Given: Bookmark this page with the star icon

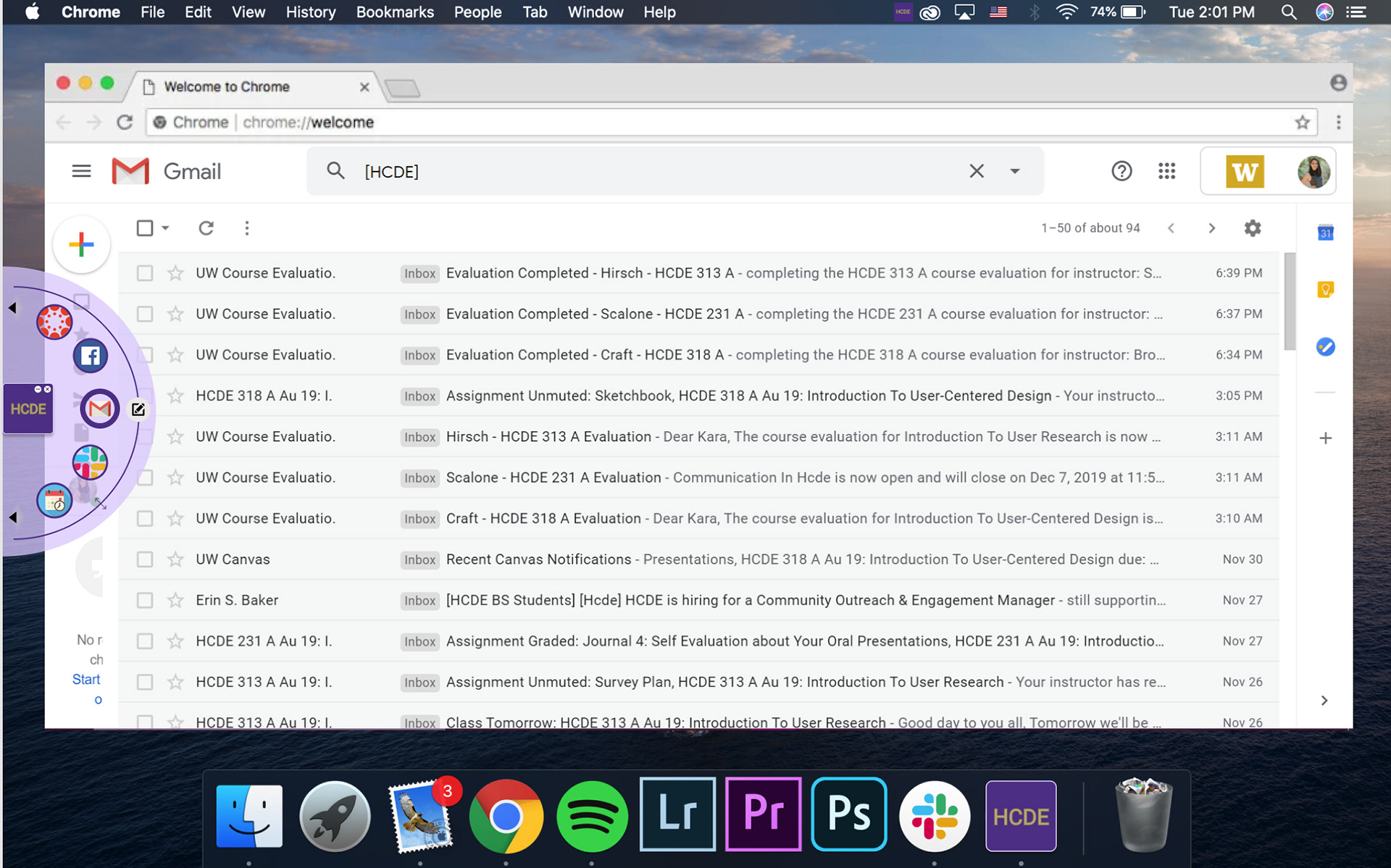Looking at the screenshot, I should [x=1302, y=122].
